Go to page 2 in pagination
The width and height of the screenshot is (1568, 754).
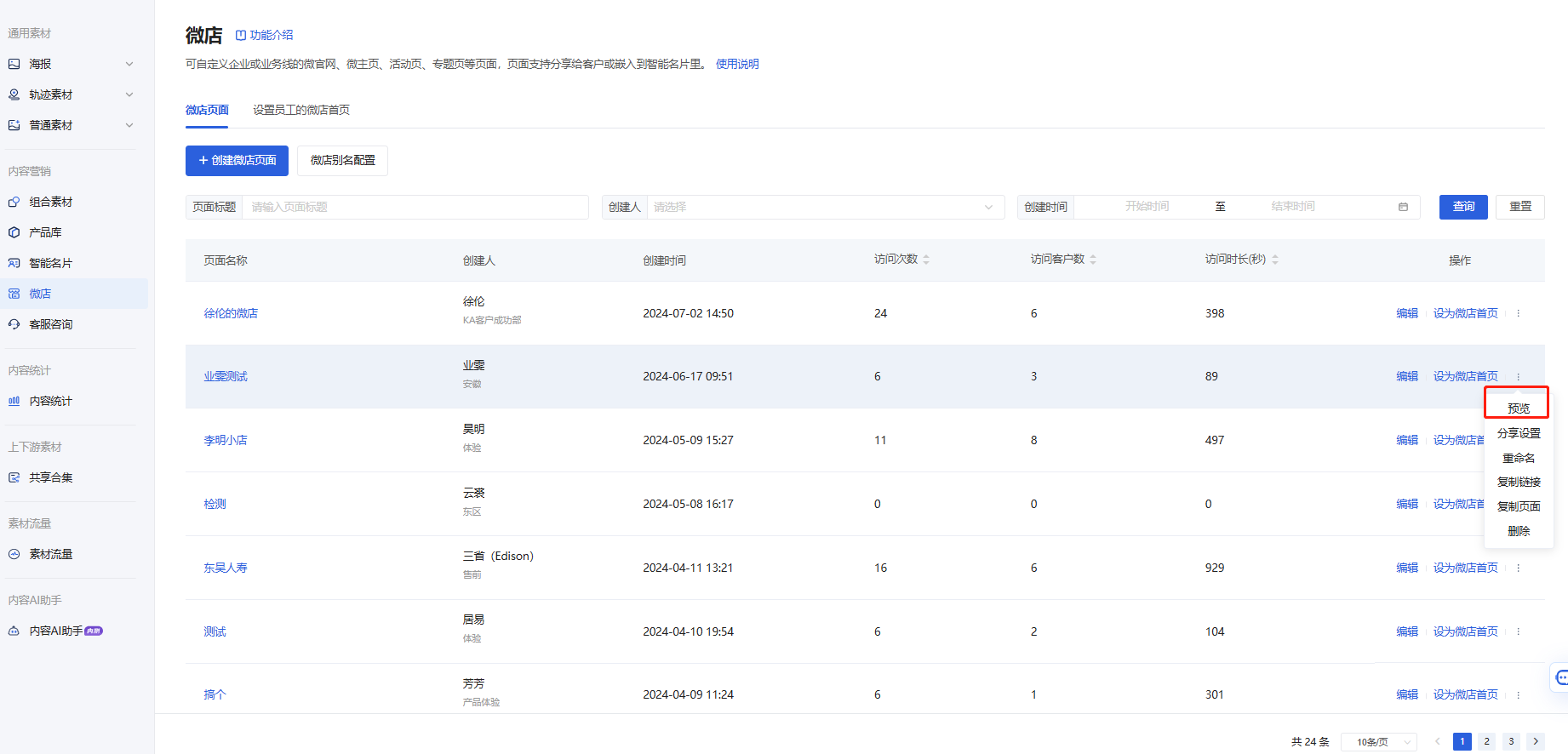1487,741
